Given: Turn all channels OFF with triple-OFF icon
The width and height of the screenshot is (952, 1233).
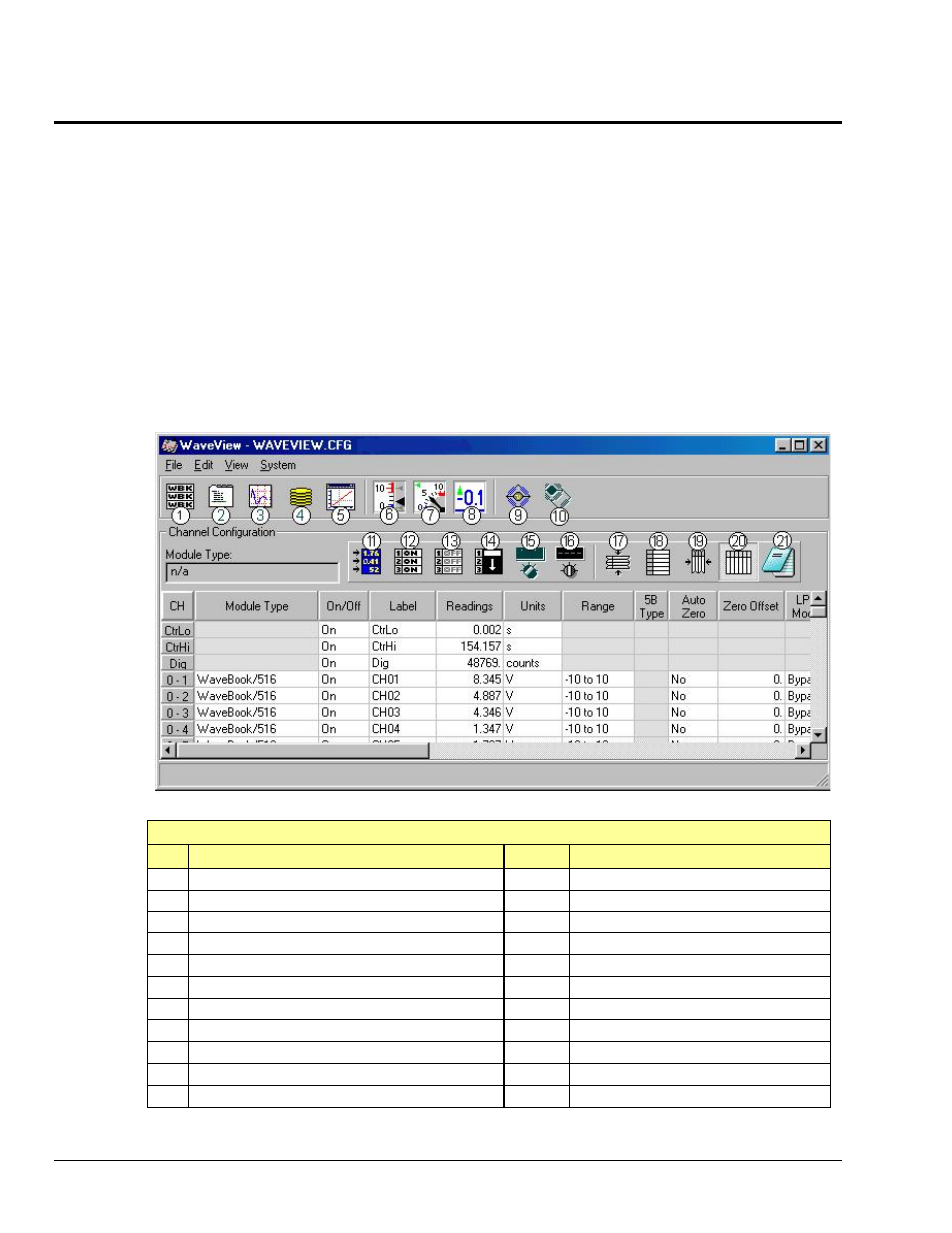Looking at the screenshot, I should click(449, 561).
